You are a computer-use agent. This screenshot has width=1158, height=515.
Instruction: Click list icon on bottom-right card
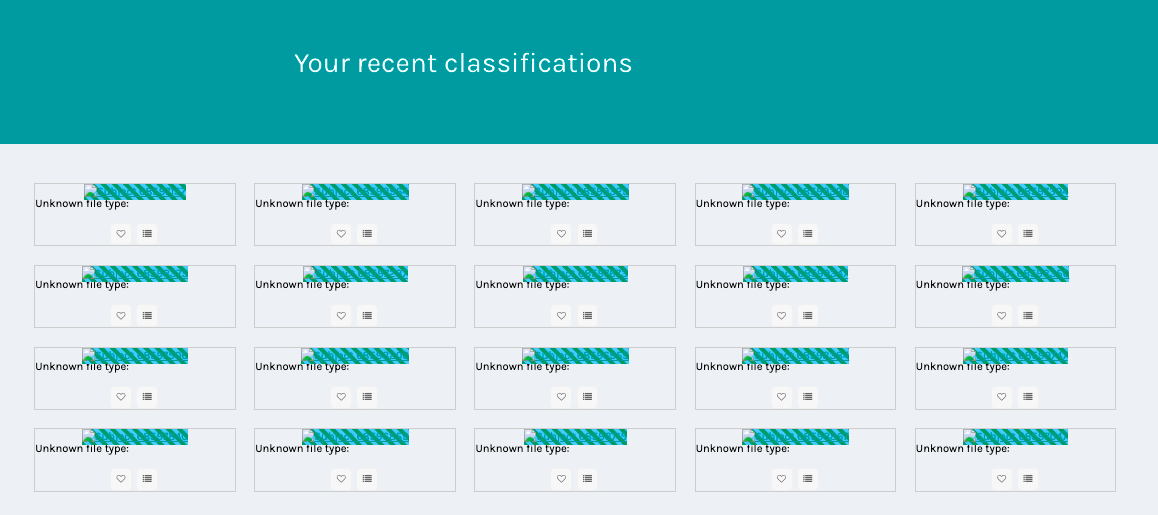tap(1027, 479)
